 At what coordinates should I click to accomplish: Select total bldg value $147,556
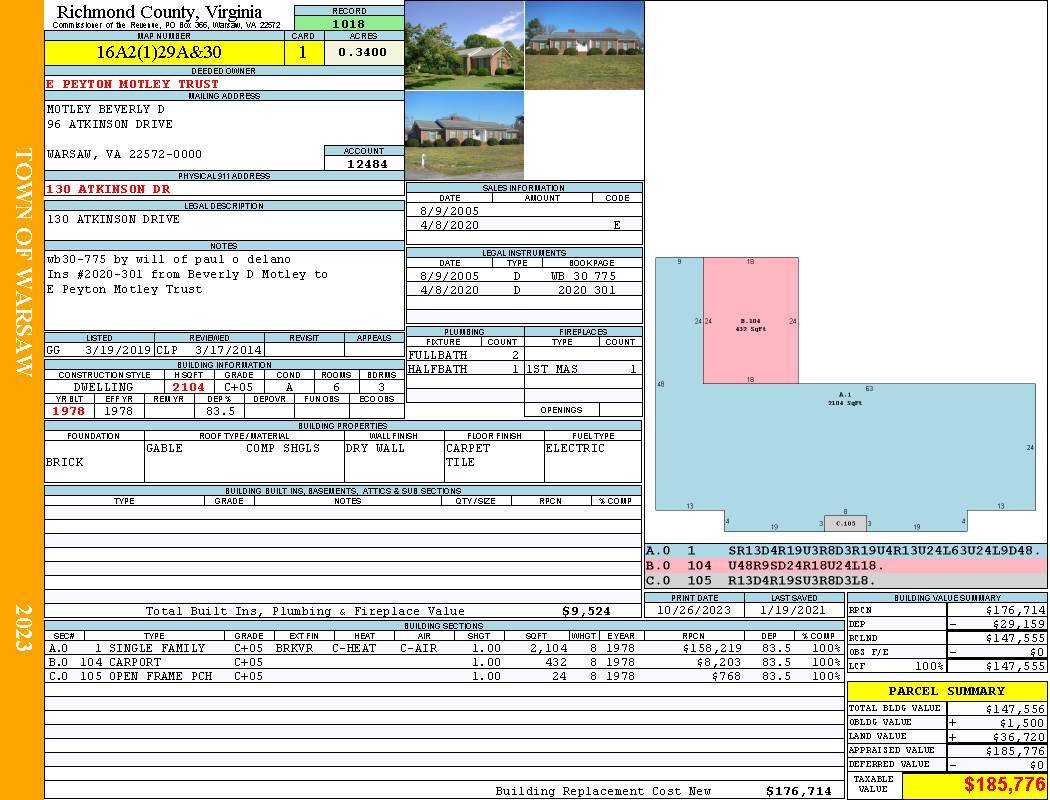coord(1015,709)
